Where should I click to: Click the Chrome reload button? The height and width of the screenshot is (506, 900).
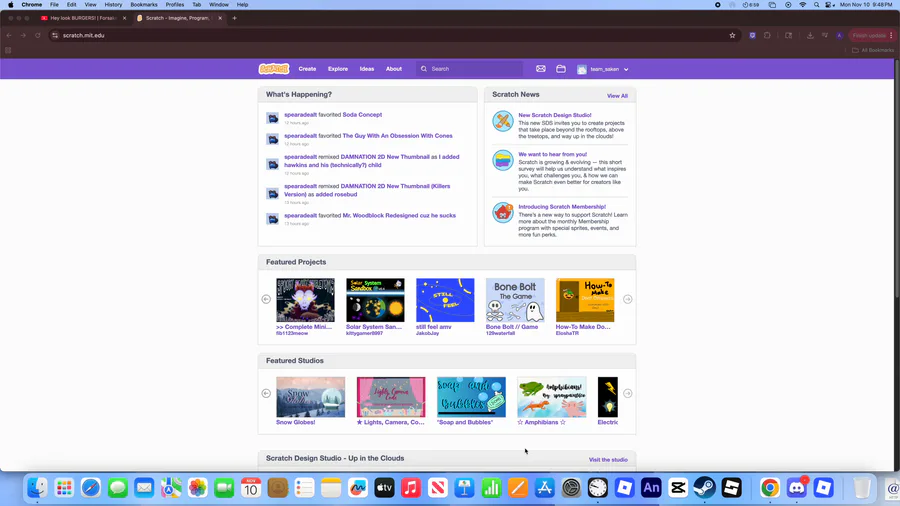coord(38,36)
